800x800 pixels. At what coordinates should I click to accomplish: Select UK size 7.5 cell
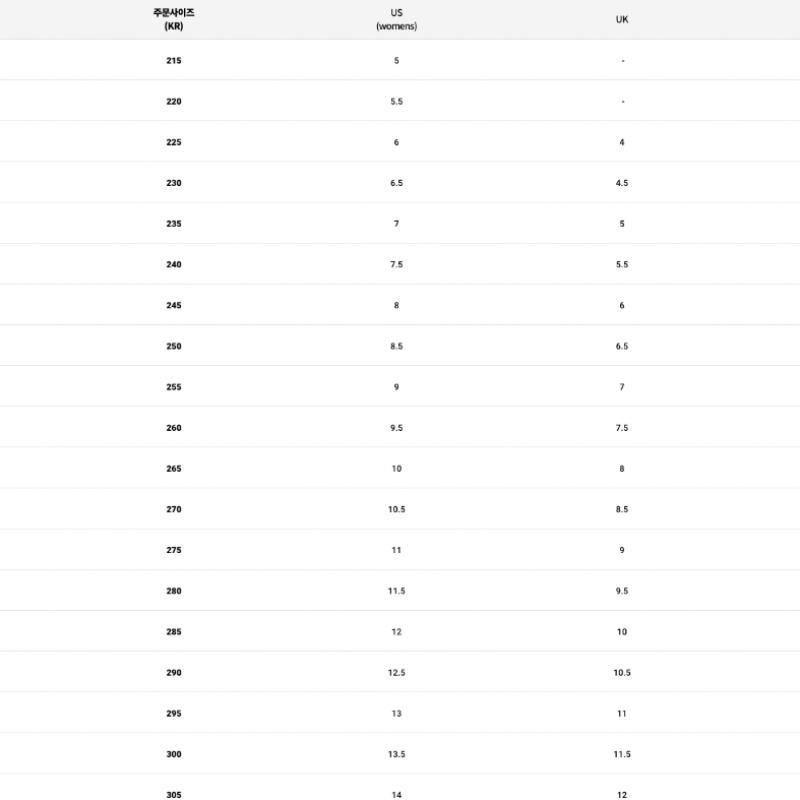tap(622, 428)
